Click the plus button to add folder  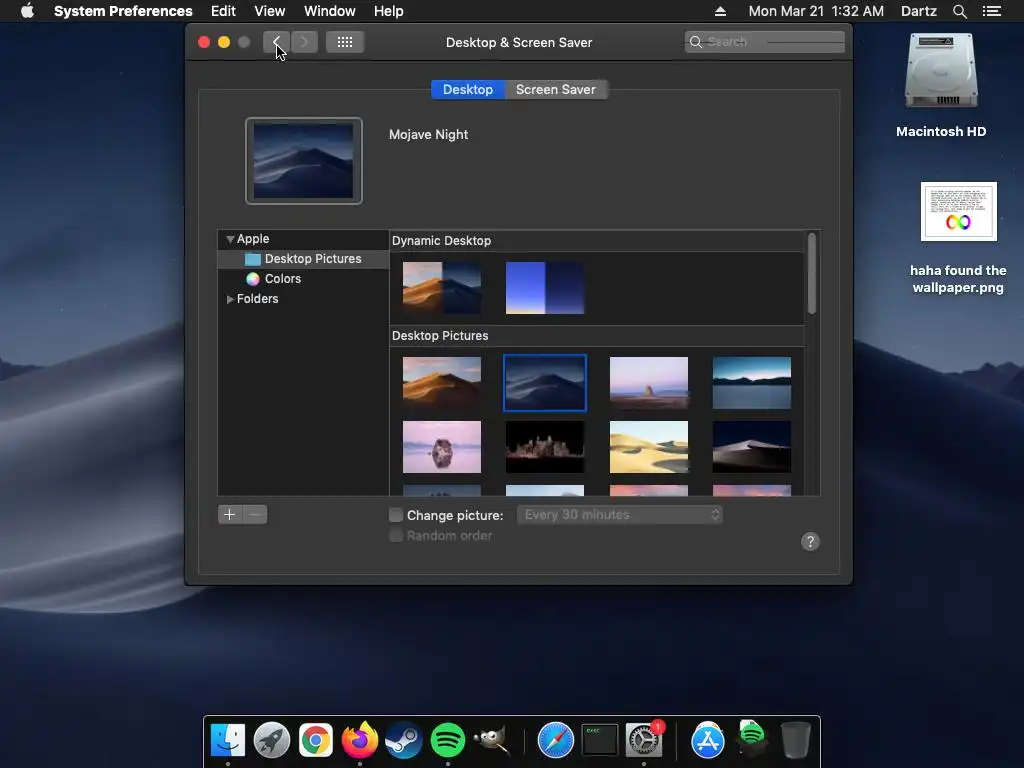pos(230,514)
